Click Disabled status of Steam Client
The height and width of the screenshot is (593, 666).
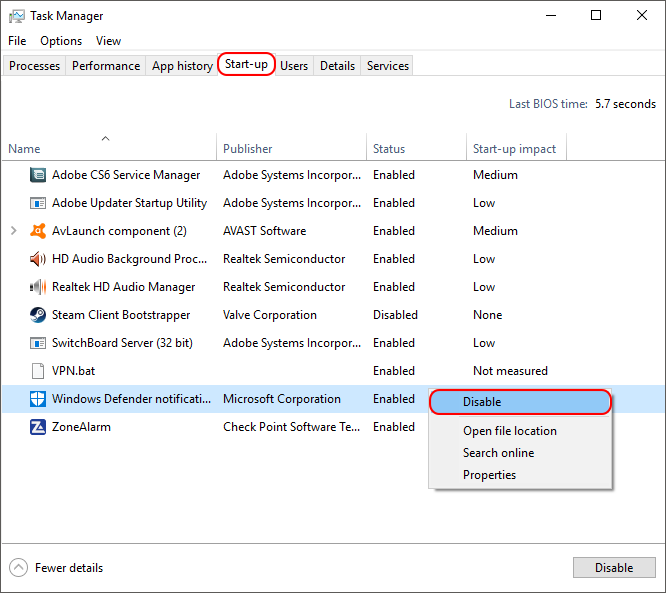pos(395,315)
